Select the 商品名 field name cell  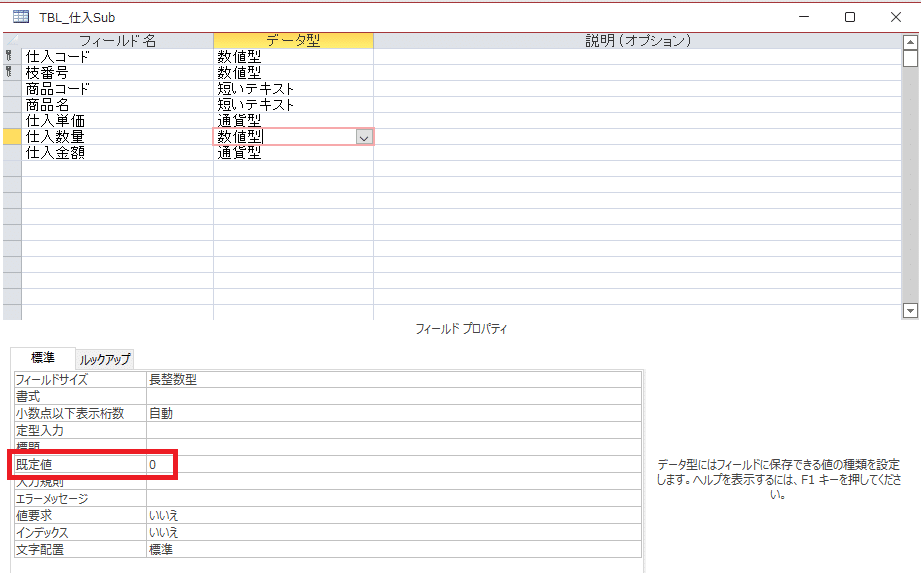(117, 105)
